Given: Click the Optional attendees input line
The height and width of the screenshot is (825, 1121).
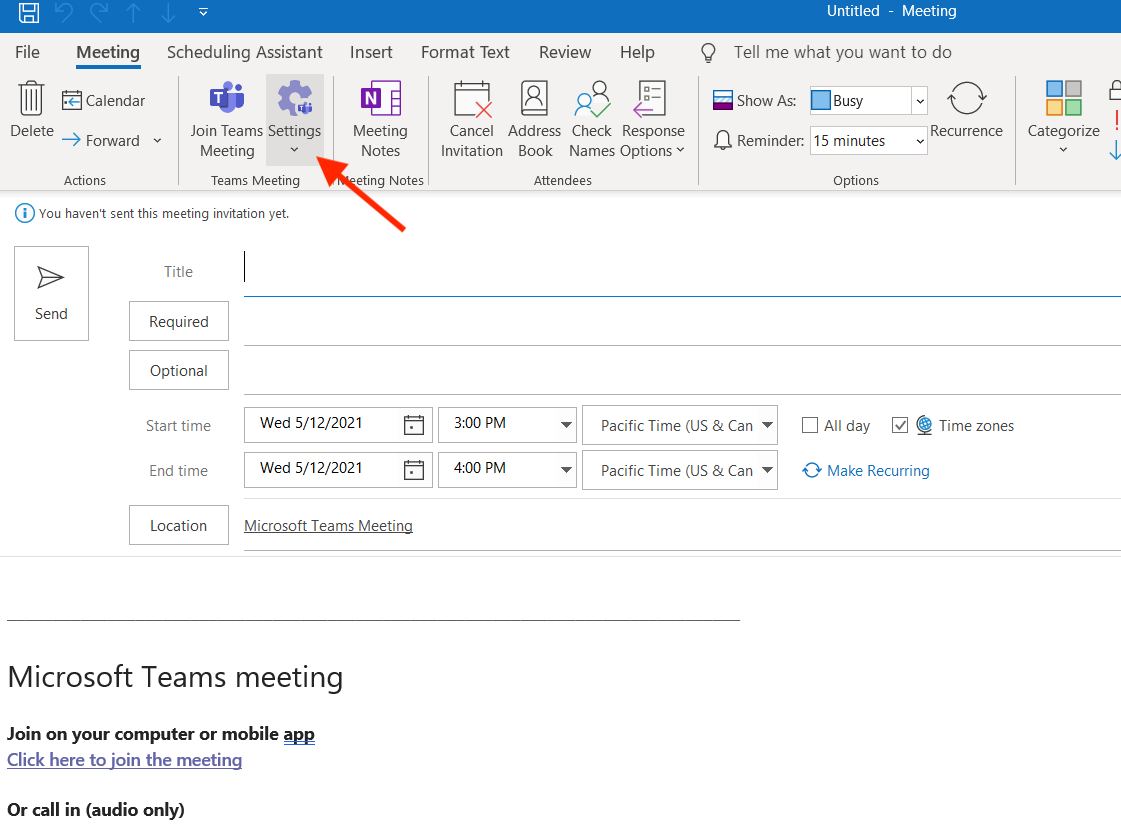Looking at the screenshot, I should pyautogui.click(x=682, y=371).
